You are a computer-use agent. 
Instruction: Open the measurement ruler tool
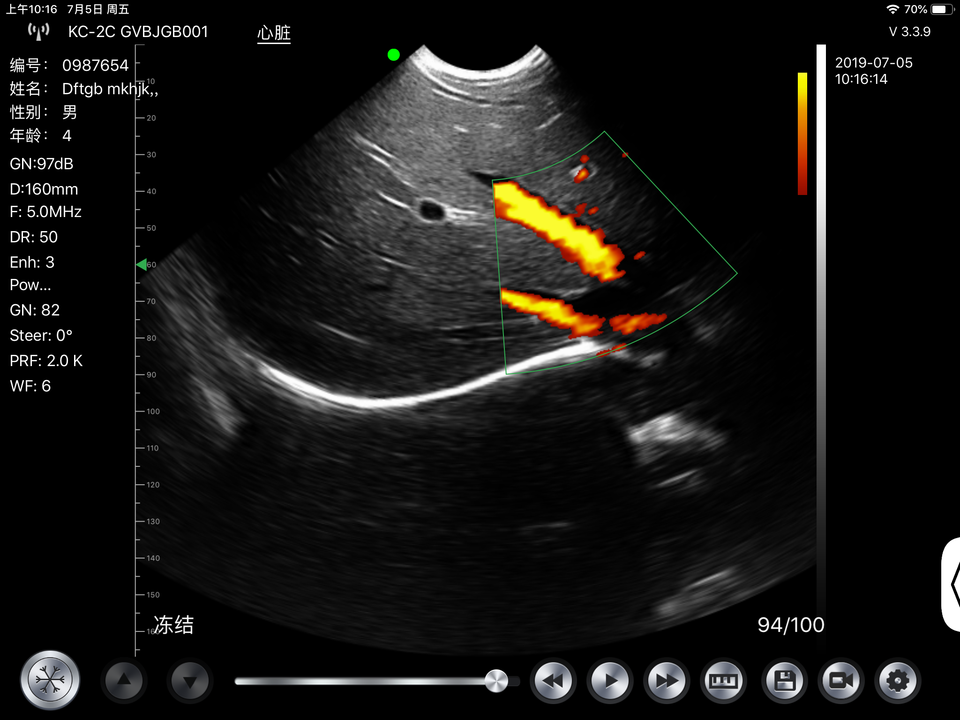[x=723, y=681]
